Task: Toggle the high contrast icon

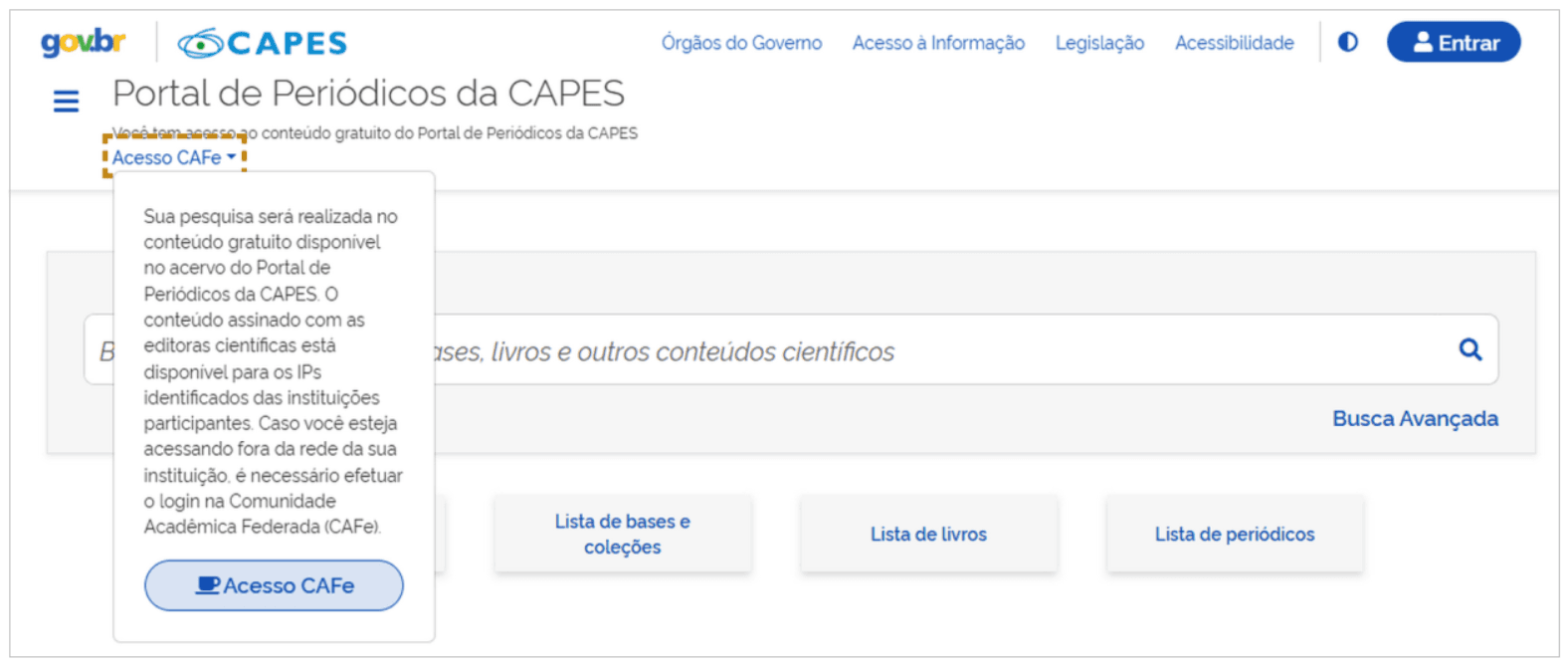Action: point(1348,42)
